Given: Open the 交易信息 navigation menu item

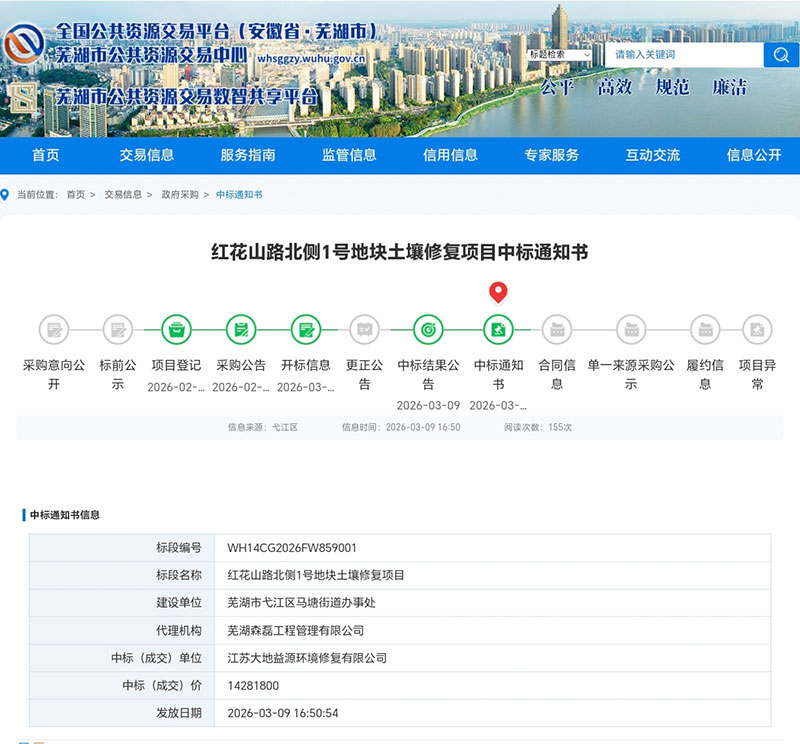Looking at the screenshot, I should [x=147, y=155].
